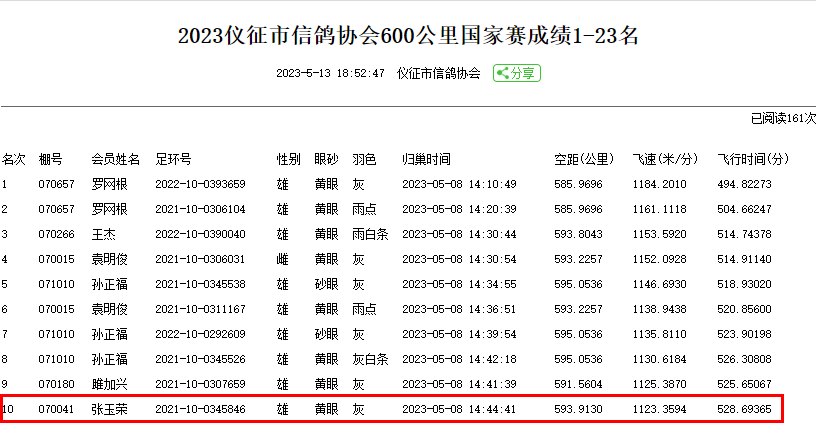Click loft number 070266
This screenshot has width=816, height=423.
[x=56, y=234]
